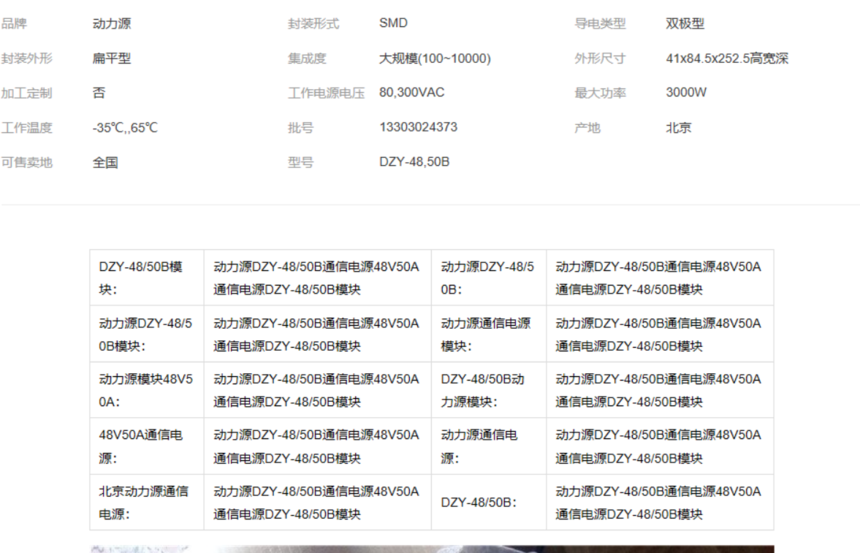
Task: Click the table cell 'DZY-48/50B动力源模块:'
Action: 489,390
